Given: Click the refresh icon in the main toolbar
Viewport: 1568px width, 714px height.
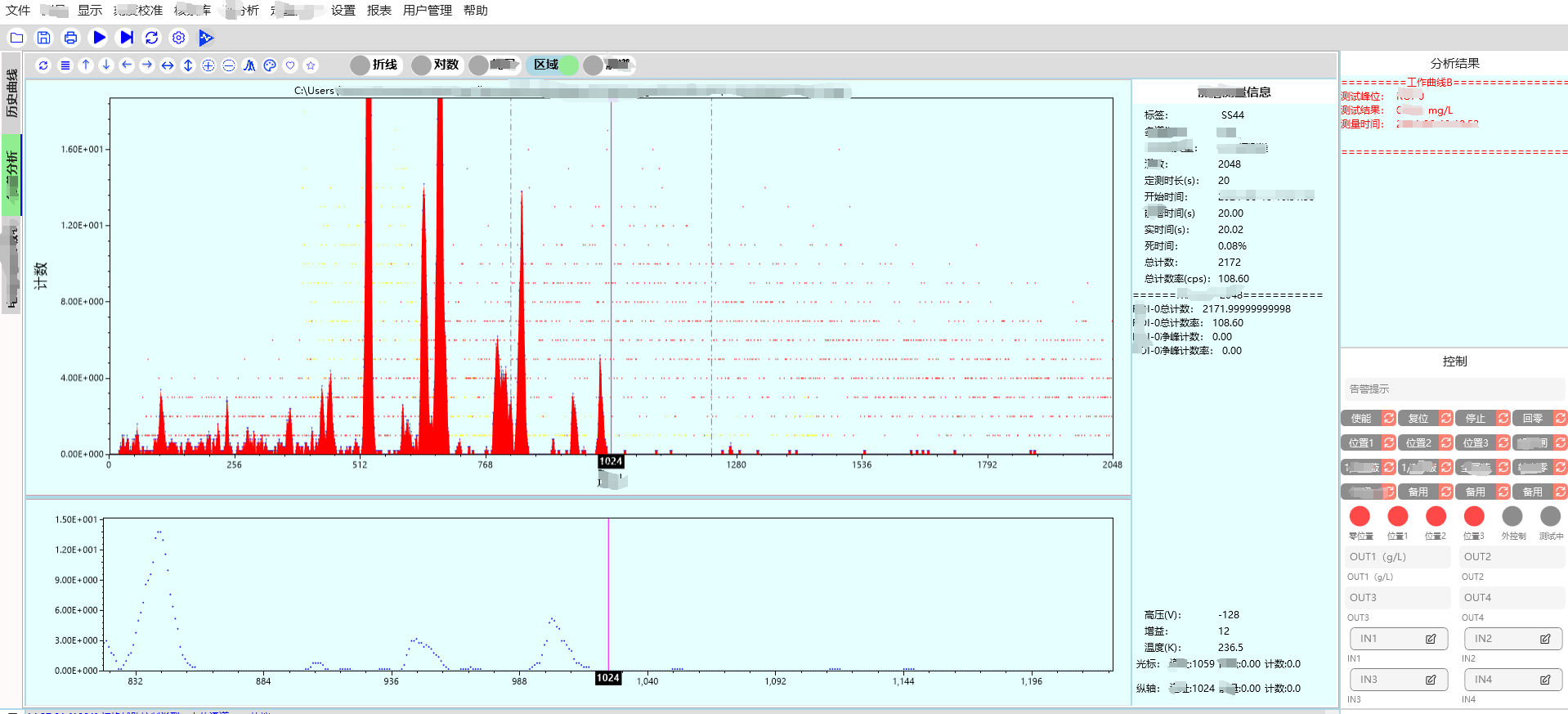Looking at the screenshot, I should pos(152,38).
